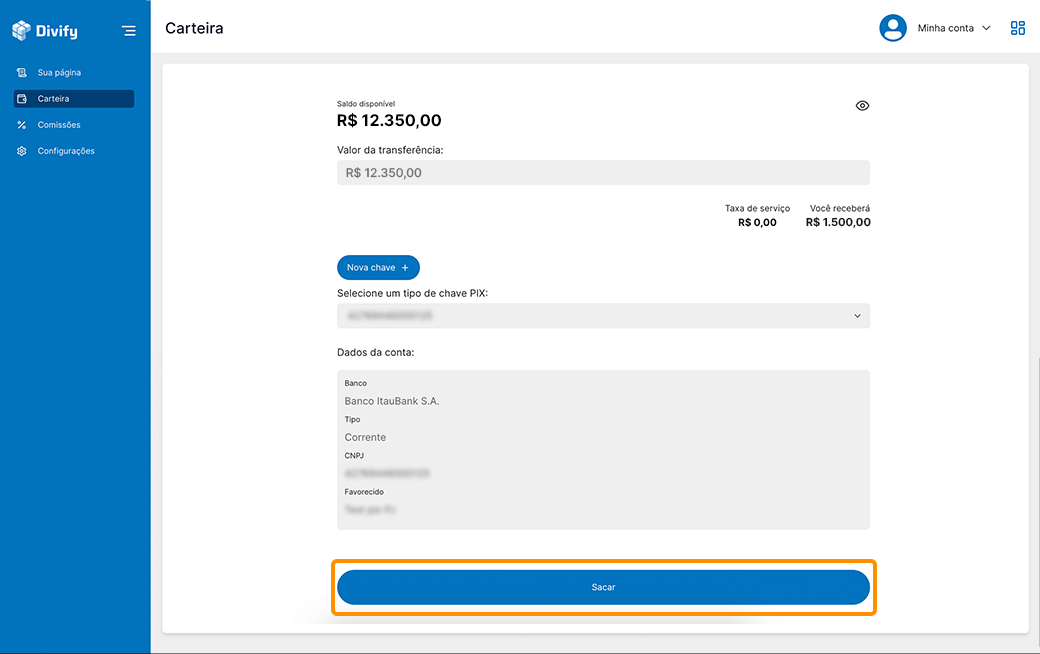Open the PIX key type dropdown
This screenshot has height=654, width=1040.
pos(603,316)
